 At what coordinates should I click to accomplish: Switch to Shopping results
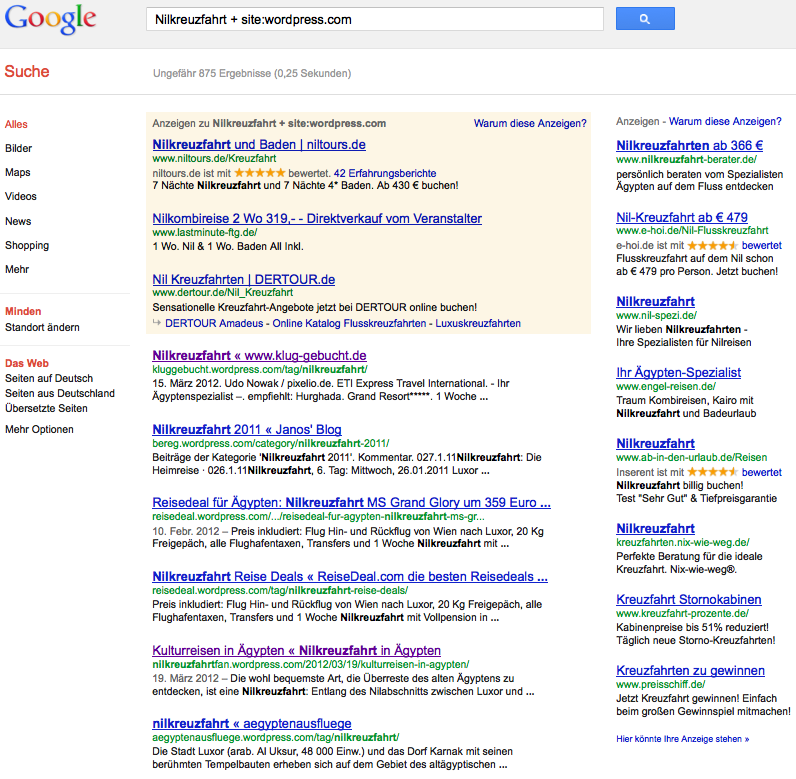[x=27, y=246]
